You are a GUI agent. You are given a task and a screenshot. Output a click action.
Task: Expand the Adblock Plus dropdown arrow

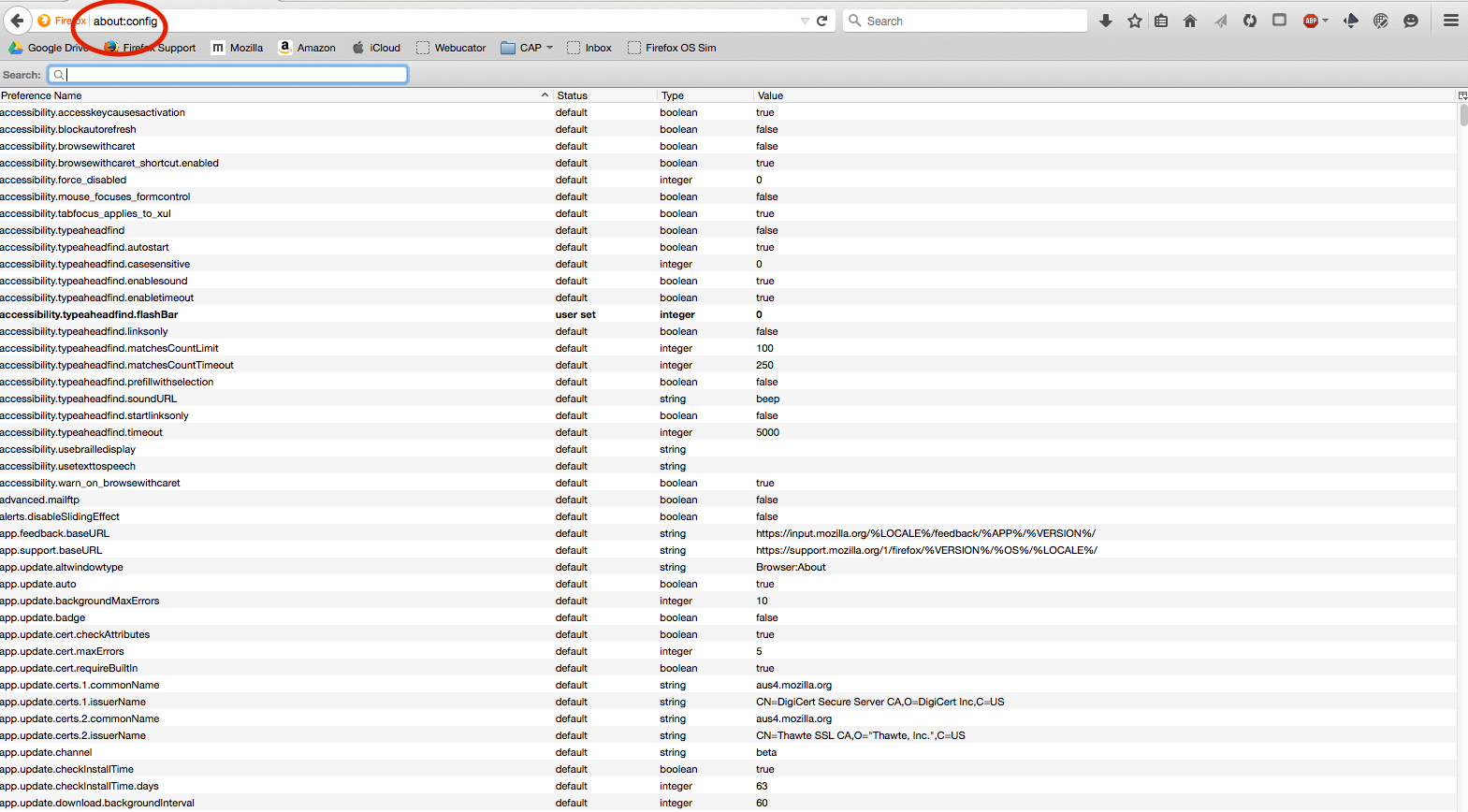(x=1325, y=21)
